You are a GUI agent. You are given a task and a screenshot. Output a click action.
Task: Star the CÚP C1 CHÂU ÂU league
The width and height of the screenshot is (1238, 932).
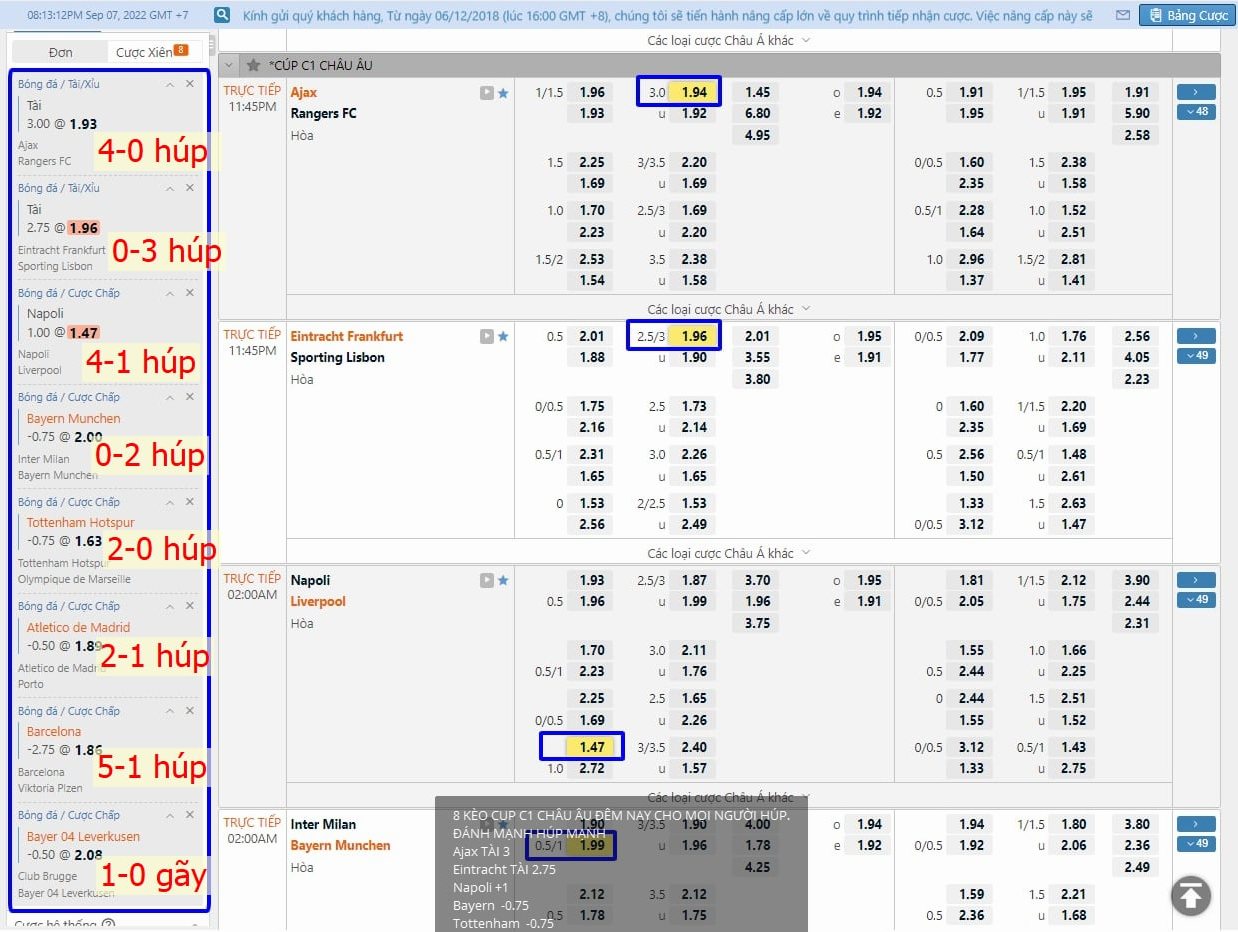tap(254, 65)
